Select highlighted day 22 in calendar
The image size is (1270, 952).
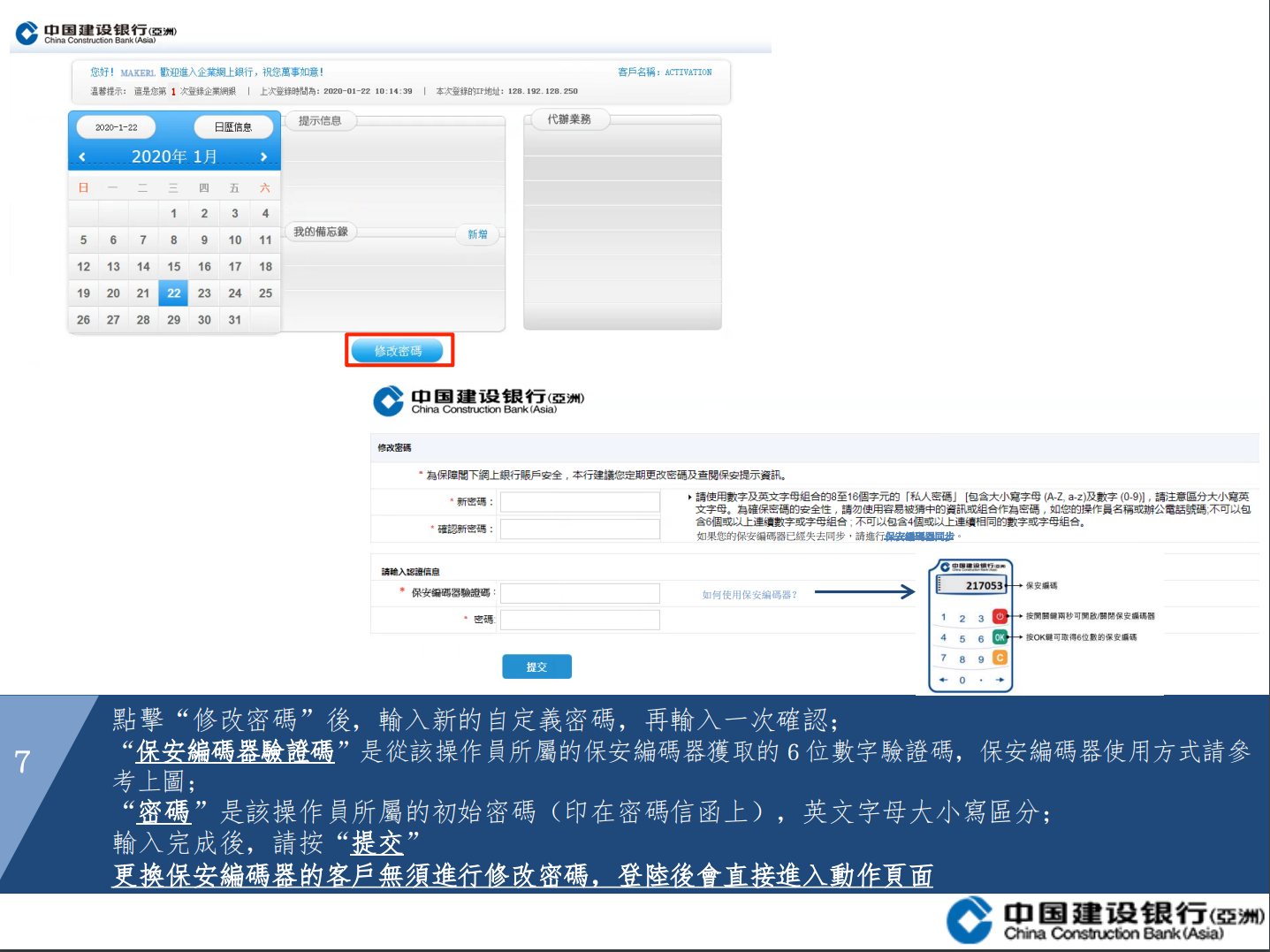coord(173,293)
